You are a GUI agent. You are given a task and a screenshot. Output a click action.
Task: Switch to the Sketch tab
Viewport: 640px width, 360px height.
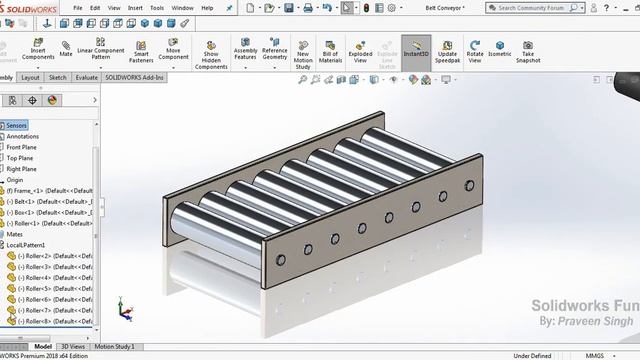(x=58, y=77)
